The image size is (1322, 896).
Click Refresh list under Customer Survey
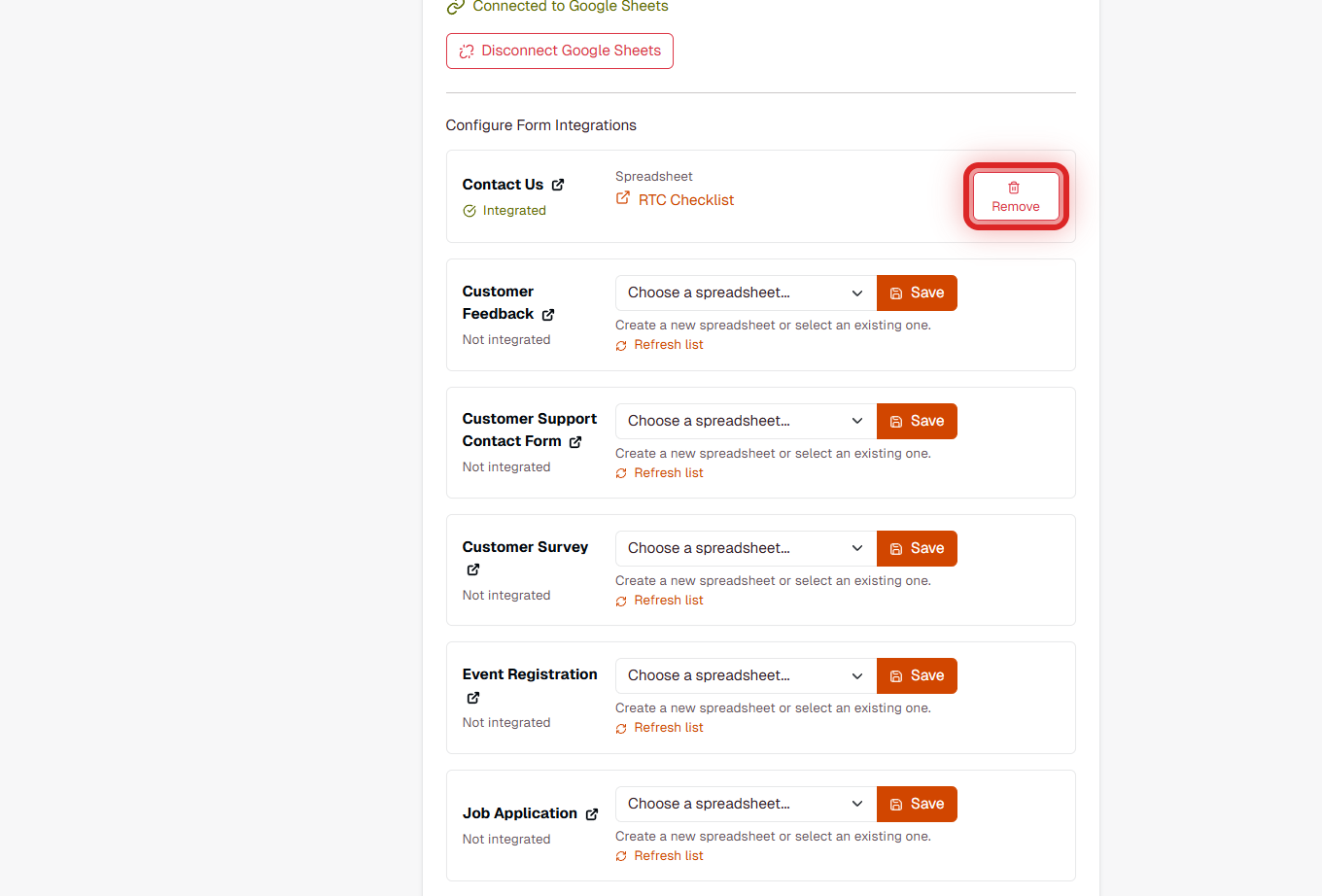click(669, 600)
